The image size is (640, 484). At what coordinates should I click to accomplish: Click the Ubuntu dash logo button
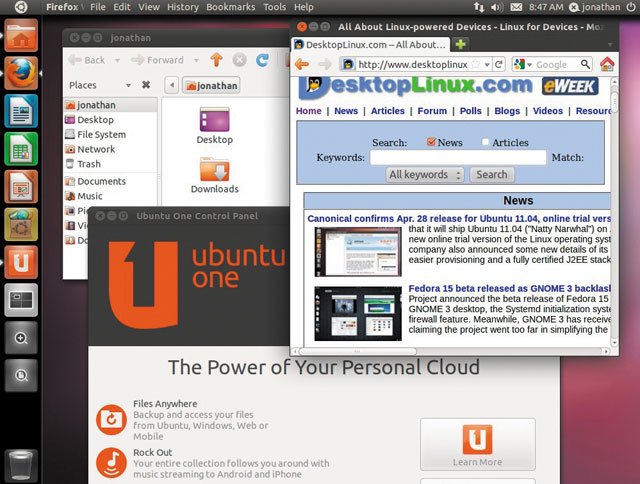coord(21,7)
